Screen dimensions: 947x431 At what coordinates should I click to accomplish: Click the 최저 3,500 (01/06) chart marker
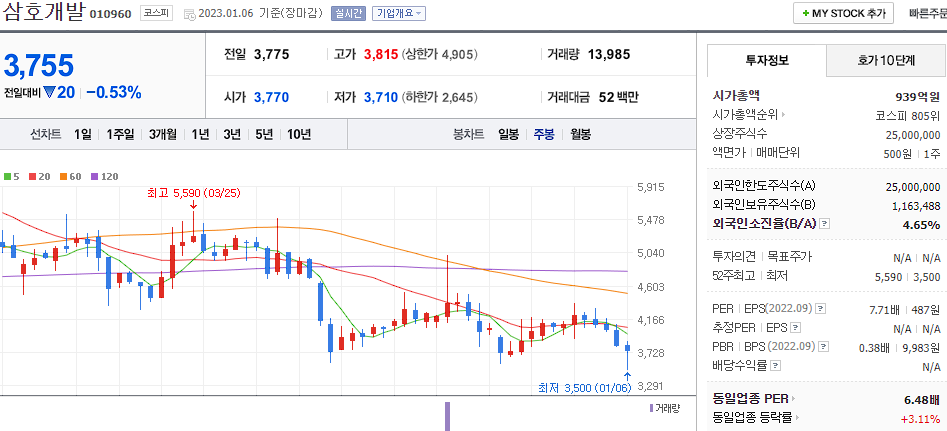point(585,388)
